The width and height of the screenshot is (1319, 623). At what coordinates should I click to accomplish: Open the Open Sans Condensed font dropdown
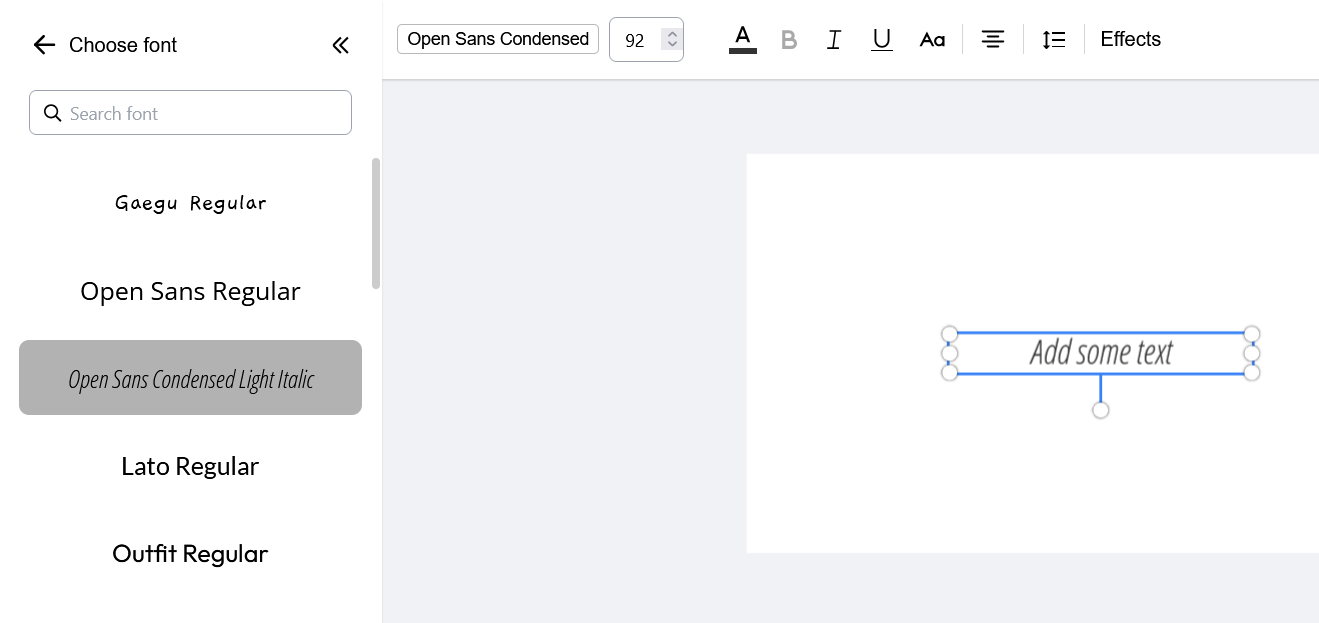click(x=498, y=39)
